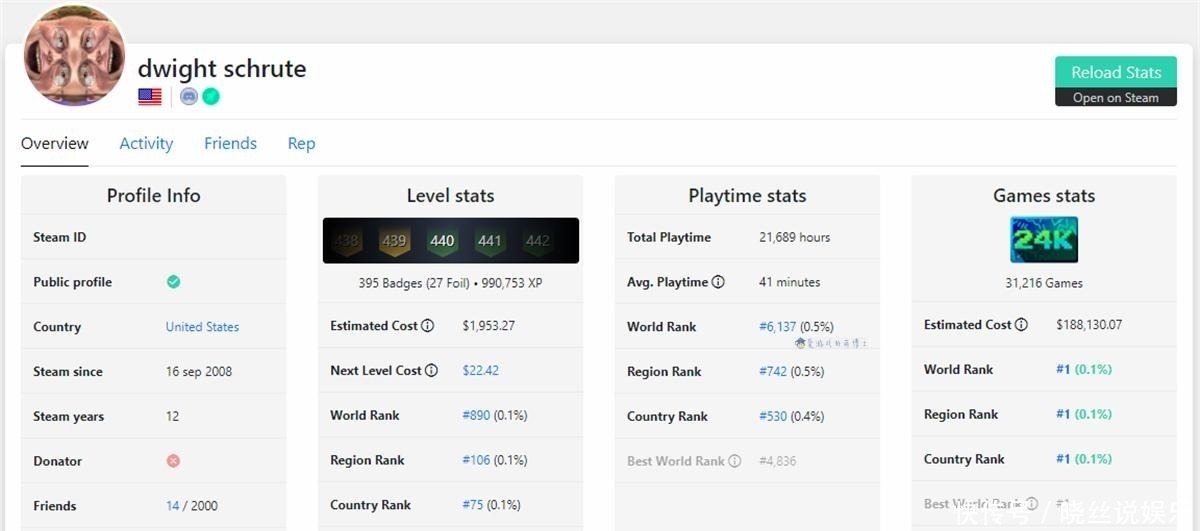Open the Friends tab
This screenshot has height=531, width=1200.
[230, 143]
